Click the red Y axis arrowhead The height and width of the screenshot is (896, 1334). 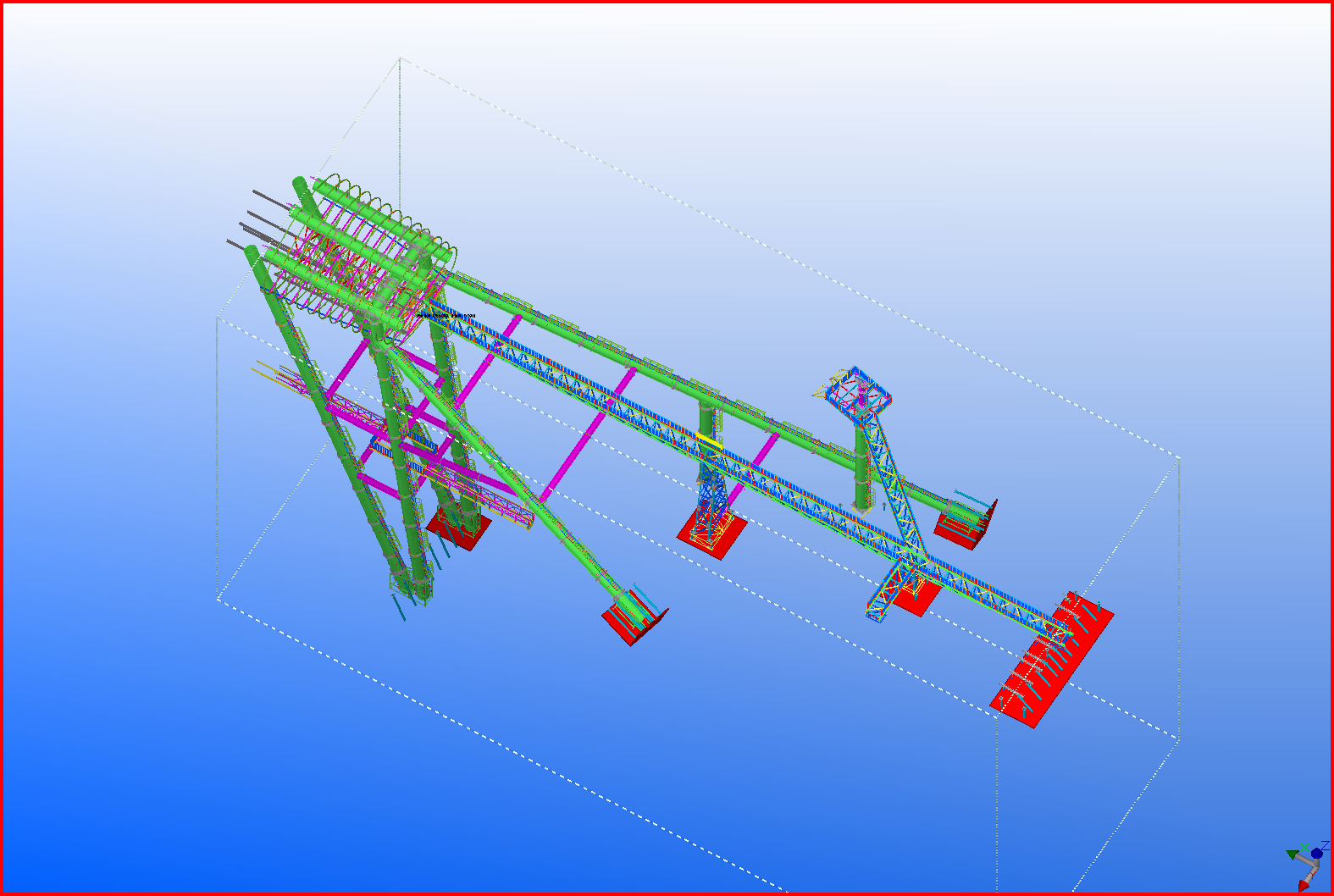click(1304, 886)
